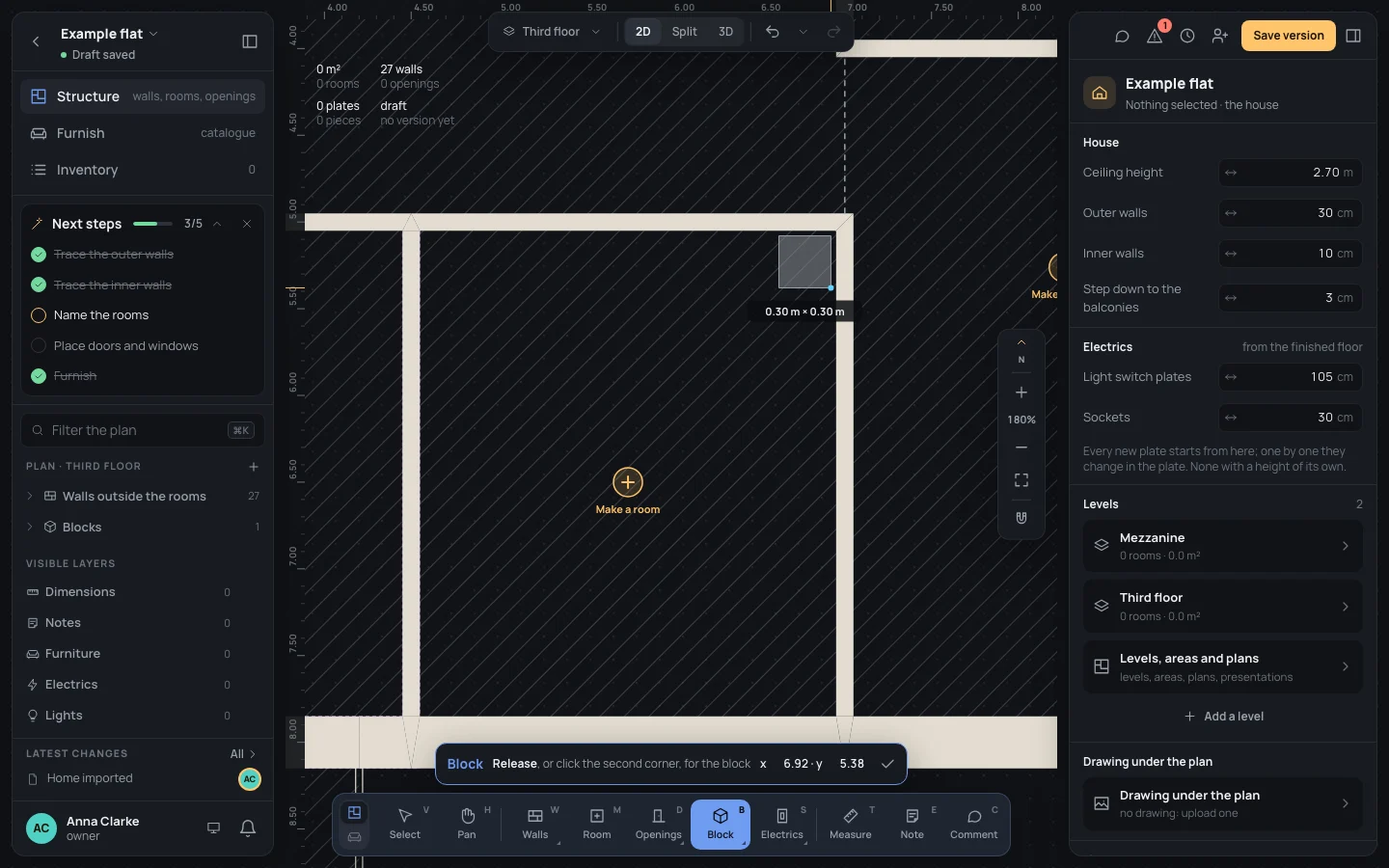Image resolution: width=1389 pixels, height=868 pixels.
Task: Open the Openings tool
Action: pyautogui.click(x=659, y=824)
